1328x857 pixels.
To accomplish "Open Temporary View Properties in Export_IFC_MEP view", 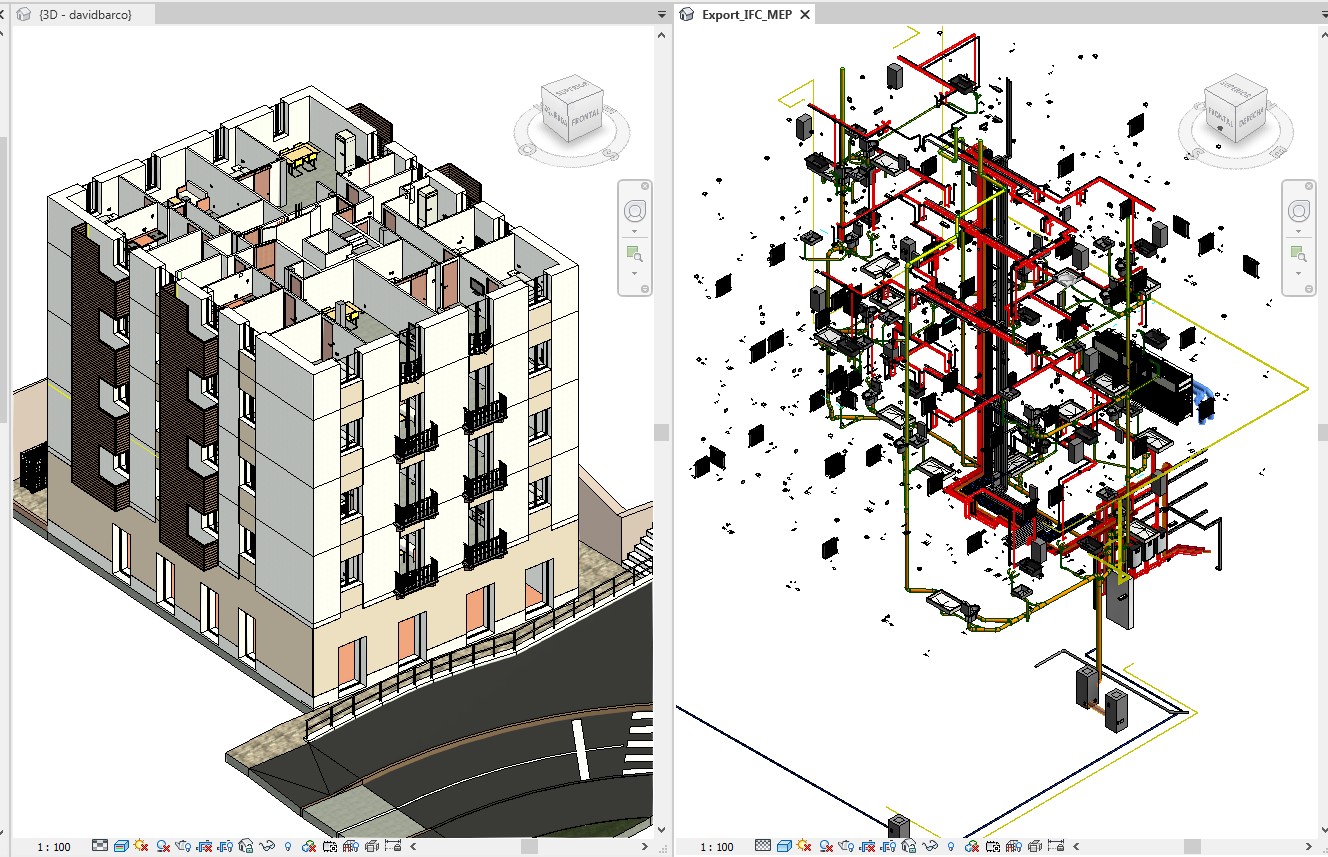I will [x=994, y=846].
